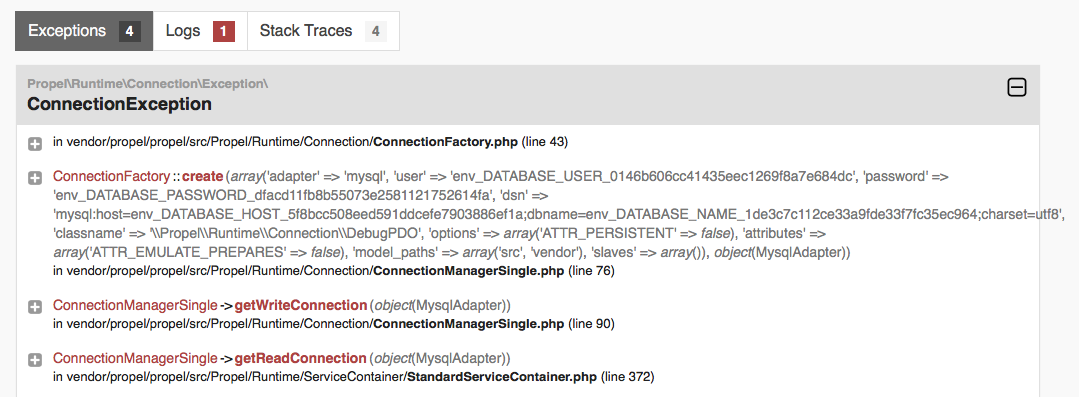Expand the ConnectionFactory.php line 43 trace
Viewport: 1079px width, 397px height.
[x=34, y=144]
